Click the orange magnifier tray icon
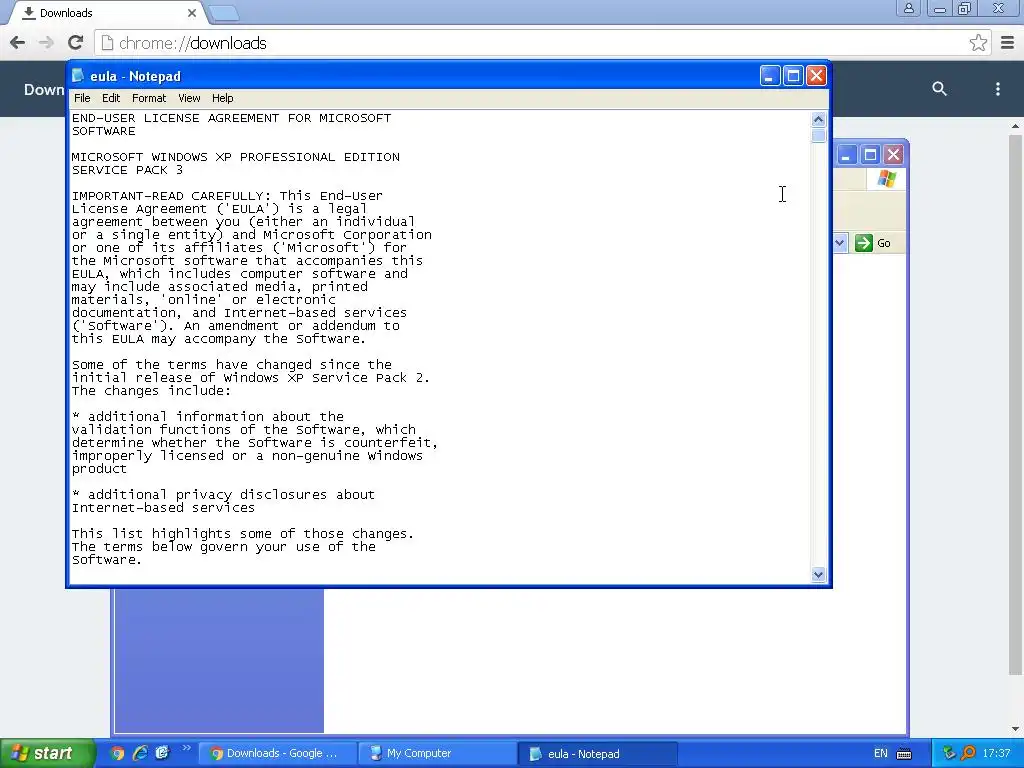 968,753
